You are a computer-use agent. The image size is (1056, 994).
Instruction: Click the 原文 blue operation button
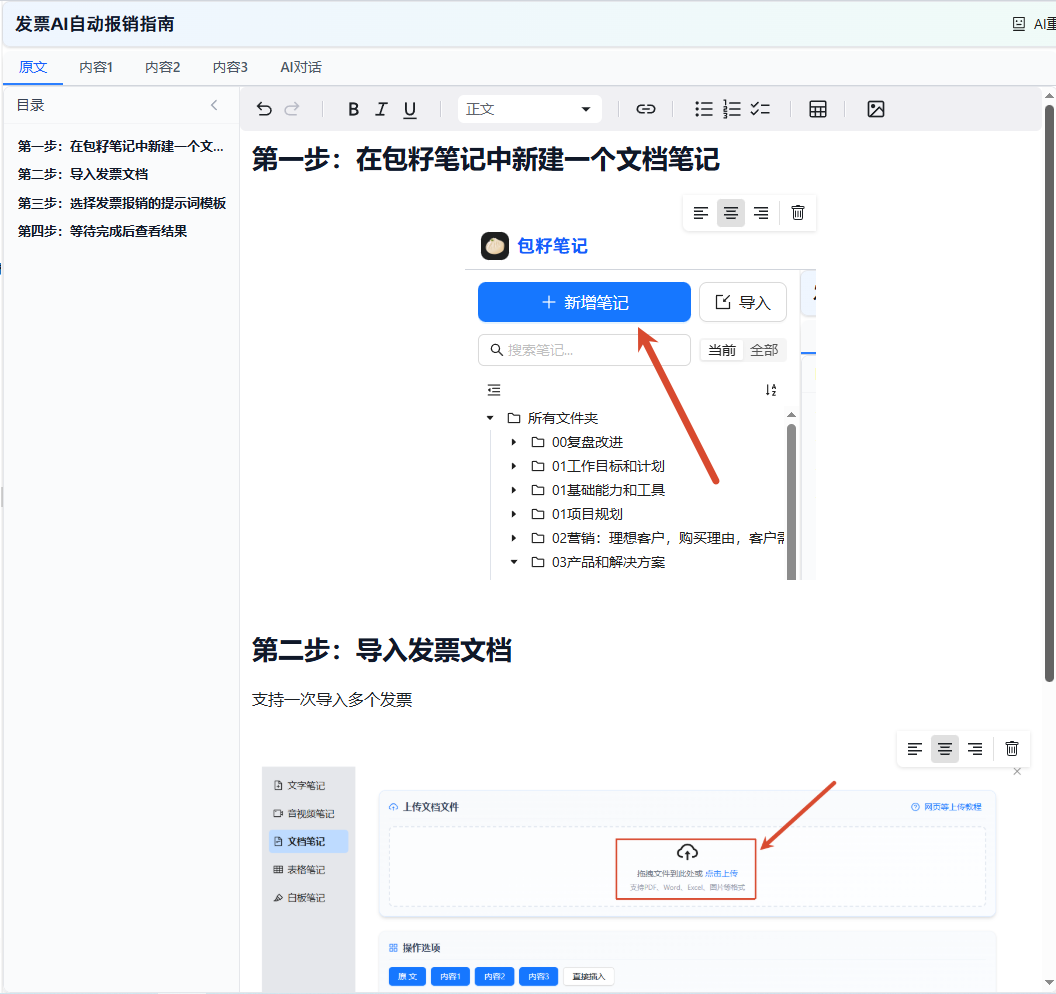point(407,976)
